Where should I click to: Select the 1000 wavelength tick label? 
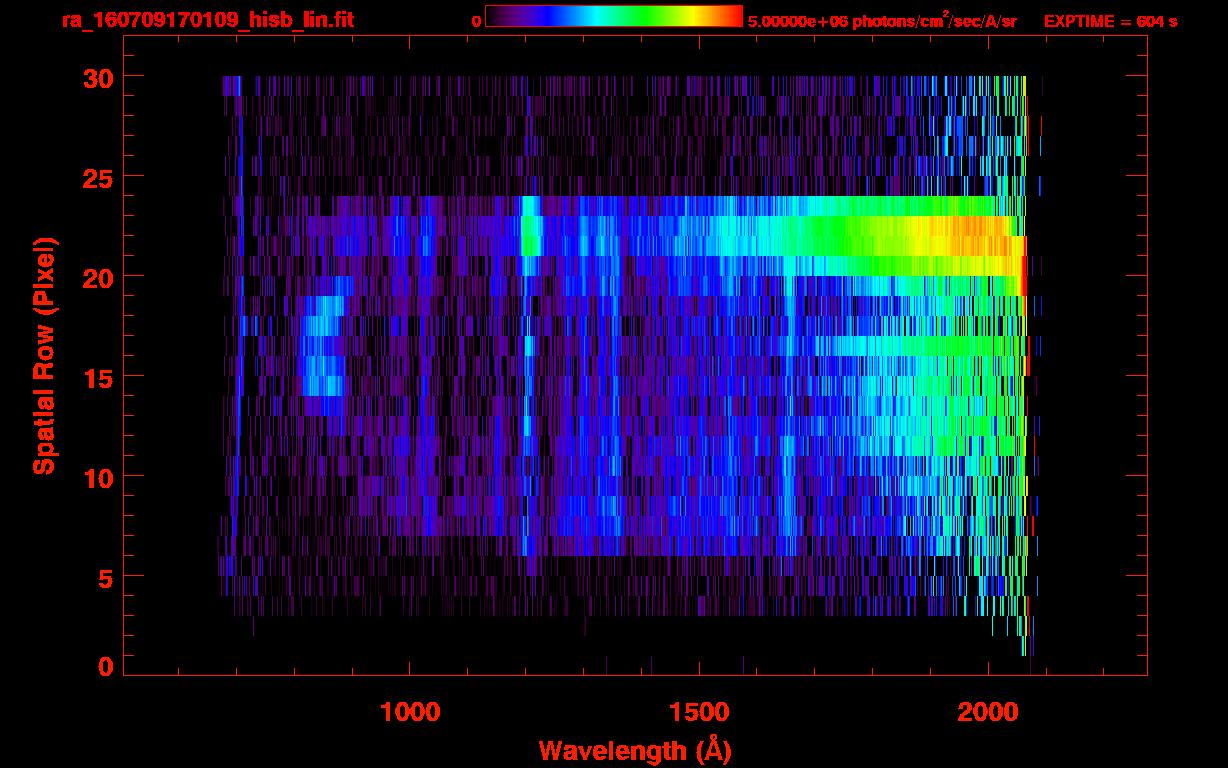click(410, 712)
